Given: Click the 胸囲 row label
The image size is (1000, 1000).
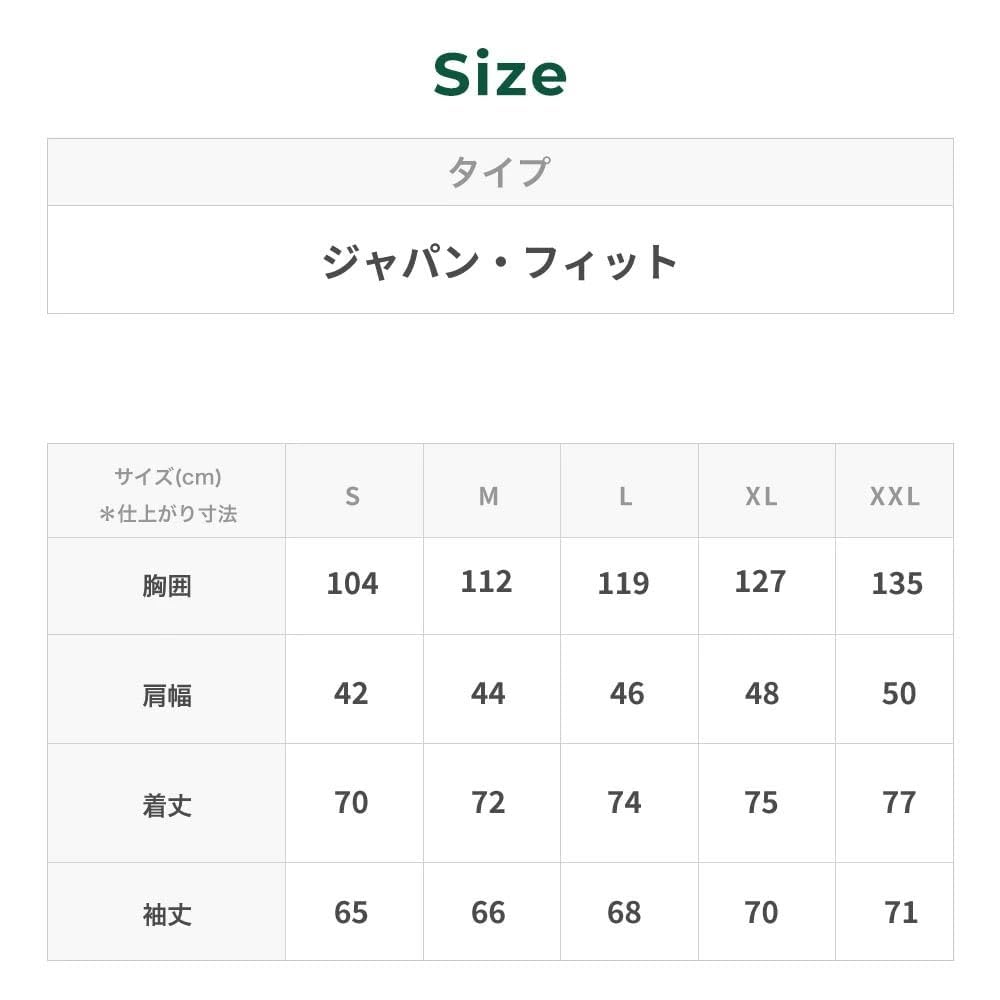Looking at the screenshot, I should click(167, 585).
